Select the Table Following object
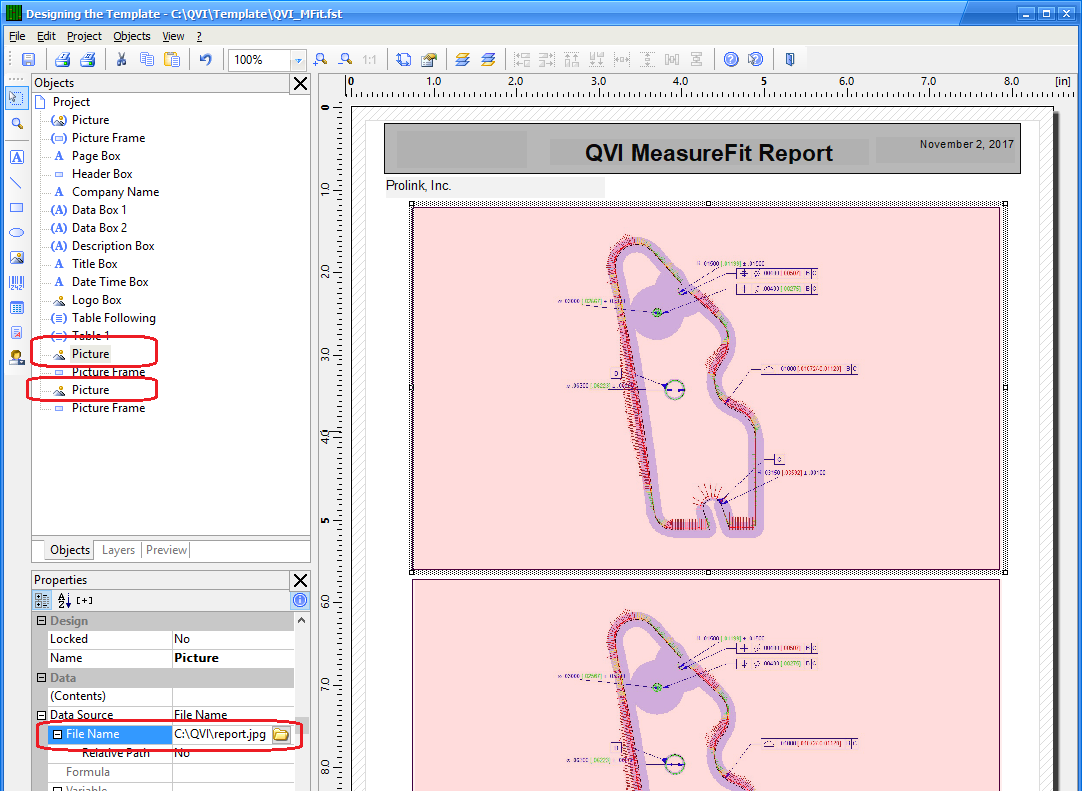 114,318
